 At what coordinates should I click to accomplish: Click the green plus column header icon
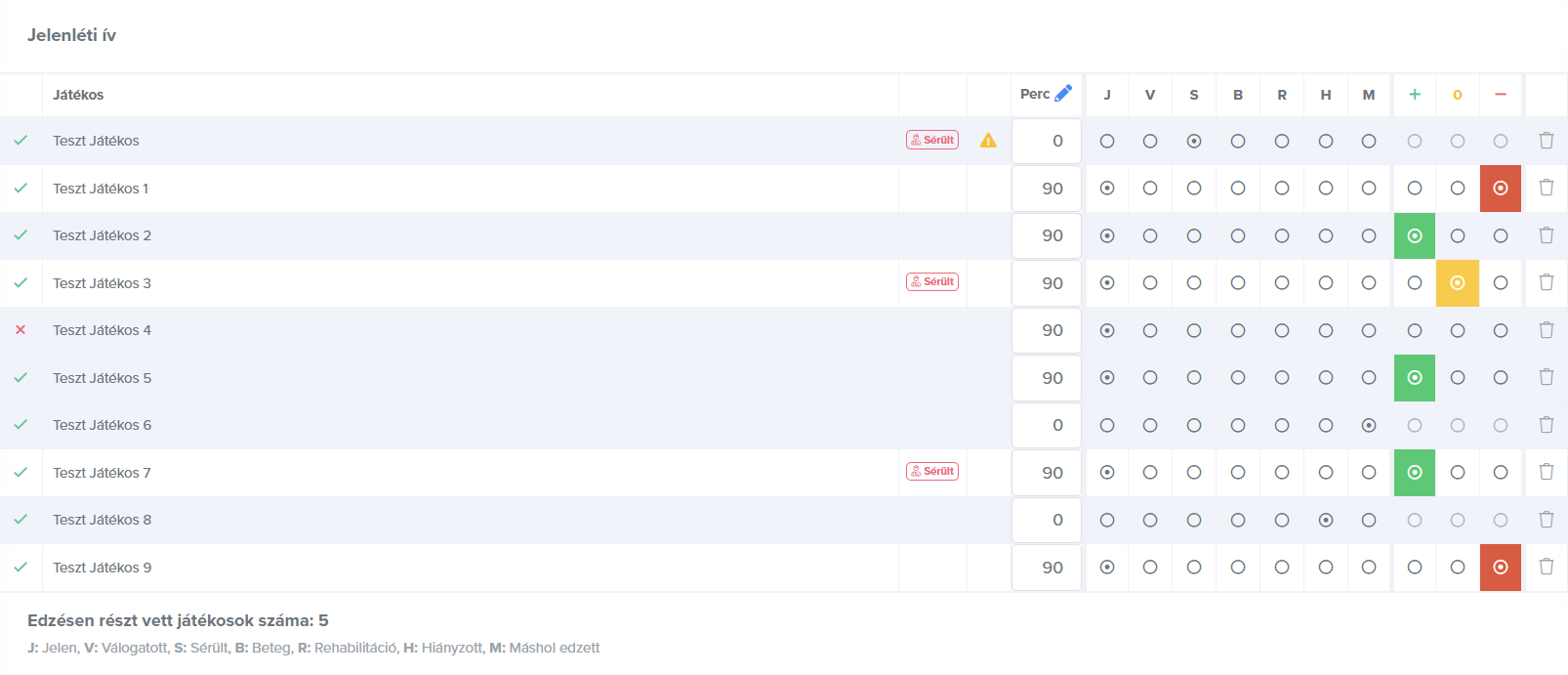(1415, 95)
